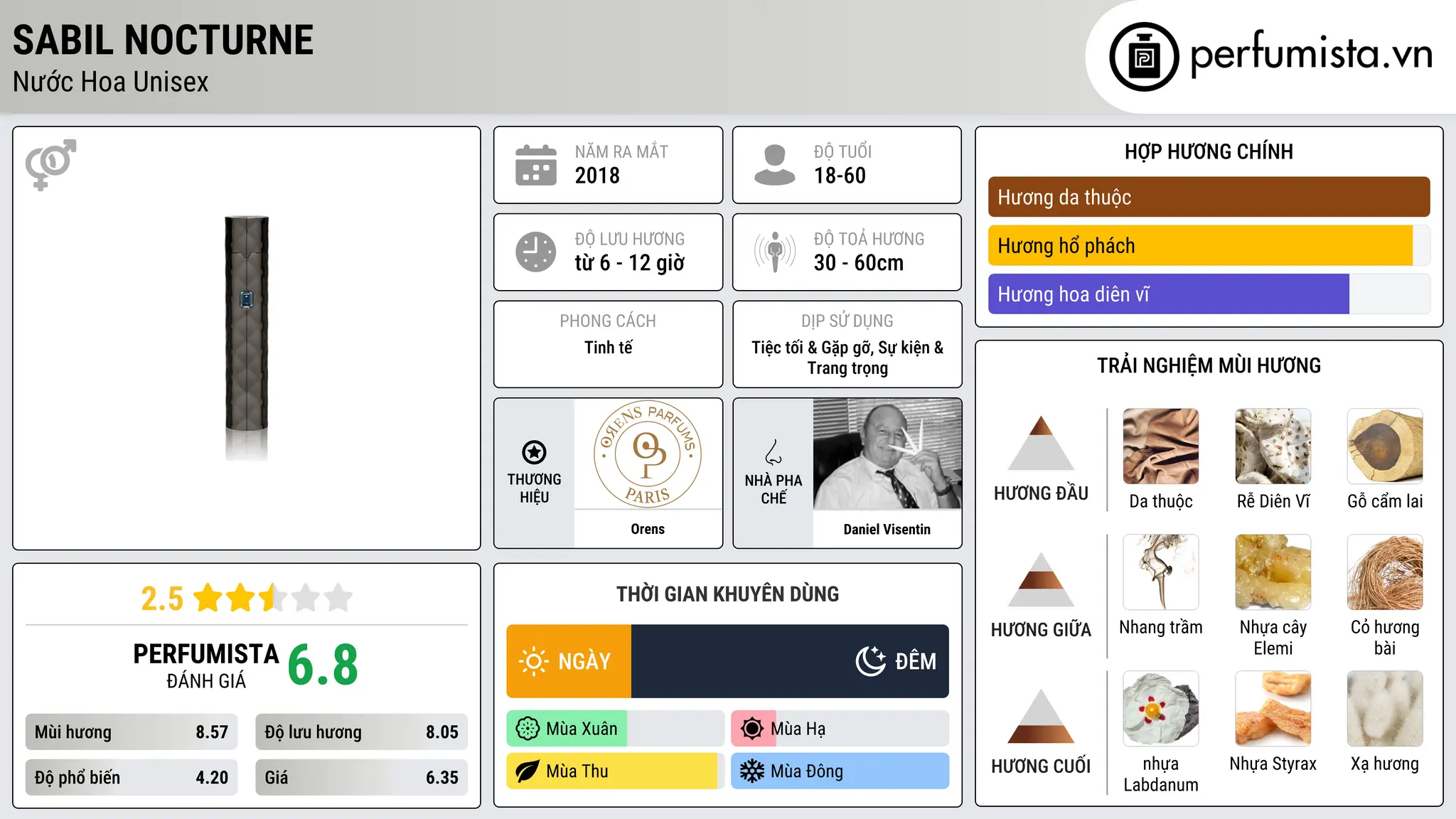This screenshot has width=1456, height=819.
Task: Click the SABIL NOCTURNE title
Action: 163,40
